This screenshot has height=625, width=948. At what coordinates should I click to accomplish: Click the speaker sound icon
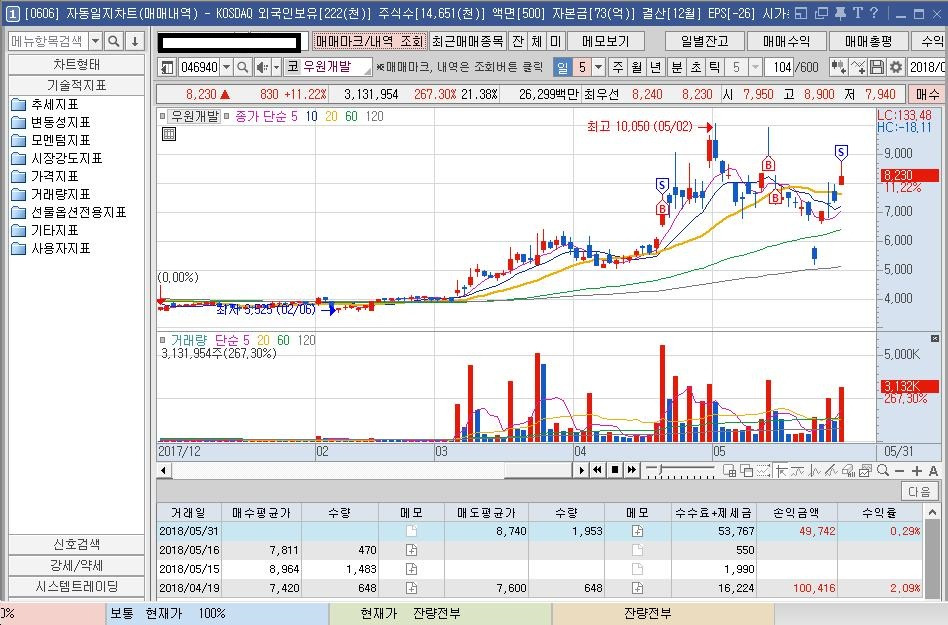(x=262, y=67)
